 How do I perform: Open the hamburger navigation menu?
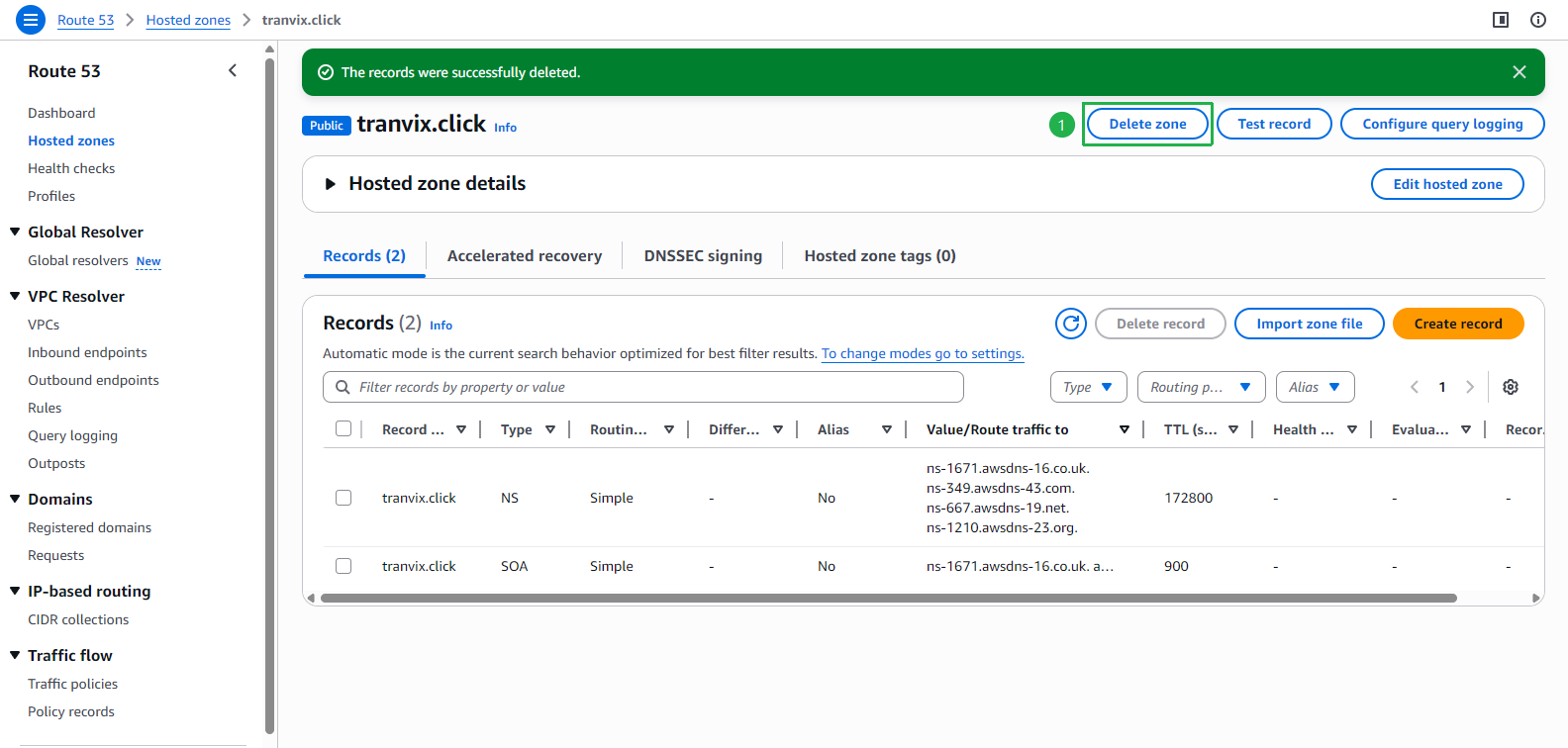(31, 19)
